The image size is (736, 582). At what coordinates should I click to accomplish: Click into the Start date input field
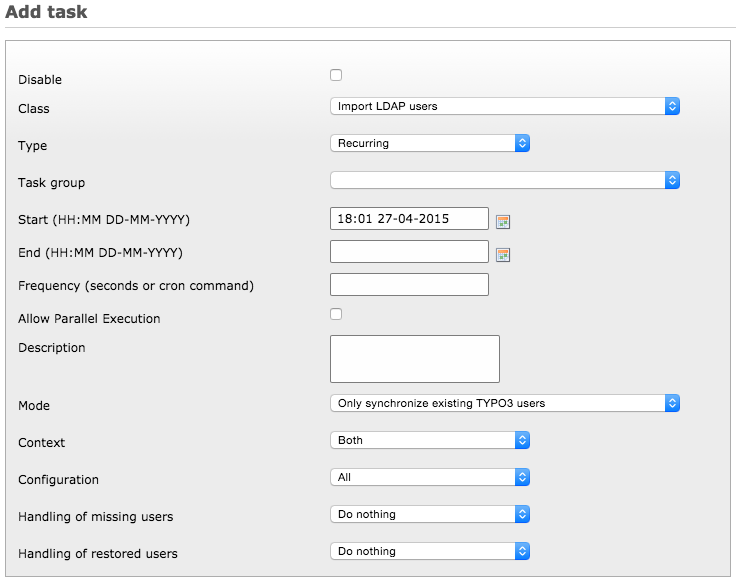409,219
